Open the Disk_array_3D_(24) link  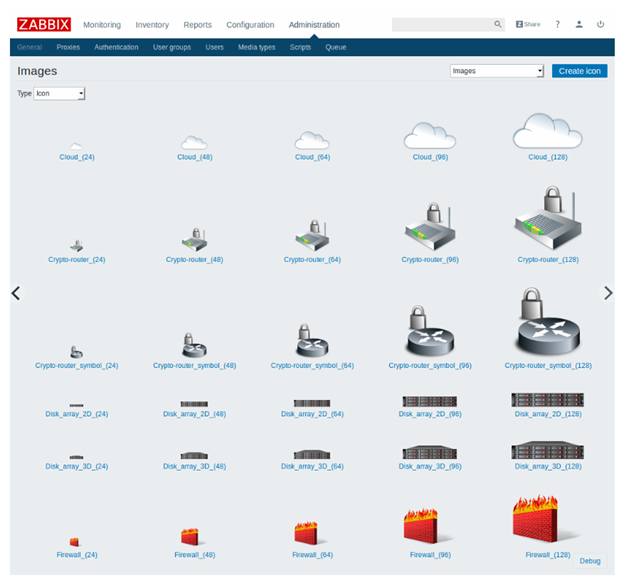coord(76,466)
